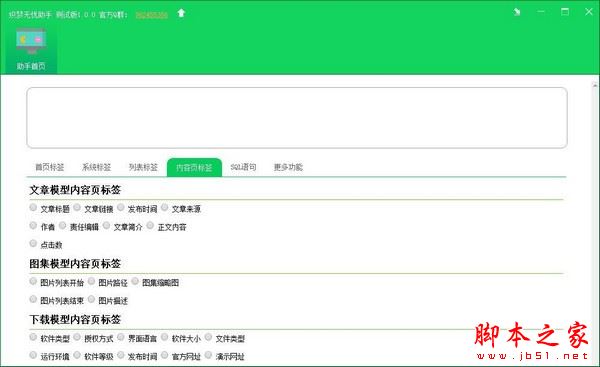Click the 图集模型内容页标签 heading
Viewport: 600px width, 367px height.
[75, 264]
